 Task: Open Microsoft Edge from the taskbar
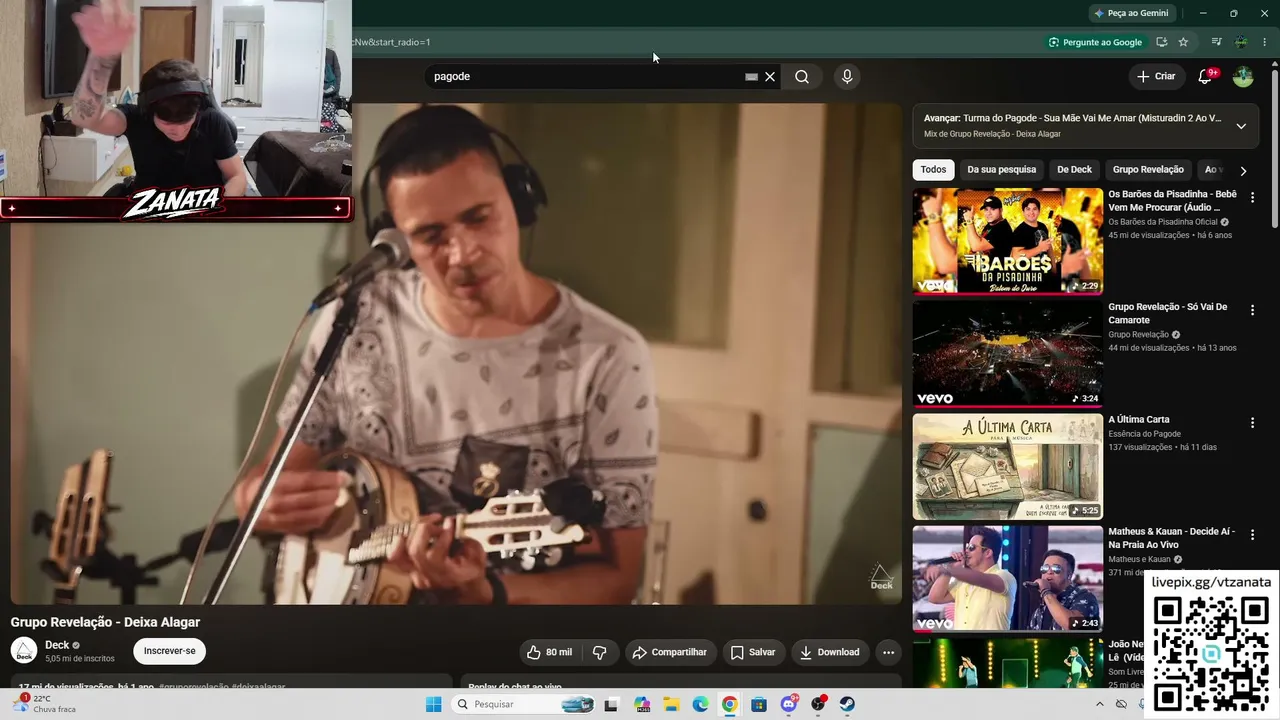coord(700,704)
